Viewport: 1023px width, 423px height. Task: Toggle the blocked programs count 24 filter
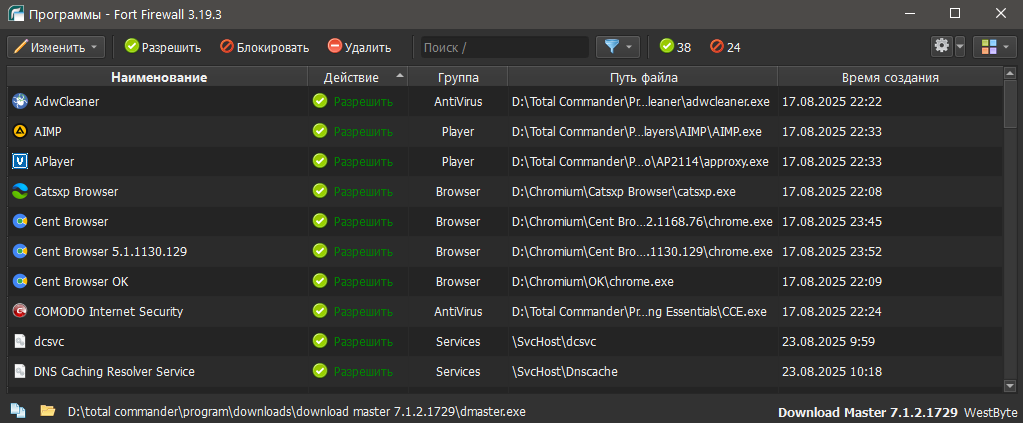pyautogui.click(x=725, y=47)
